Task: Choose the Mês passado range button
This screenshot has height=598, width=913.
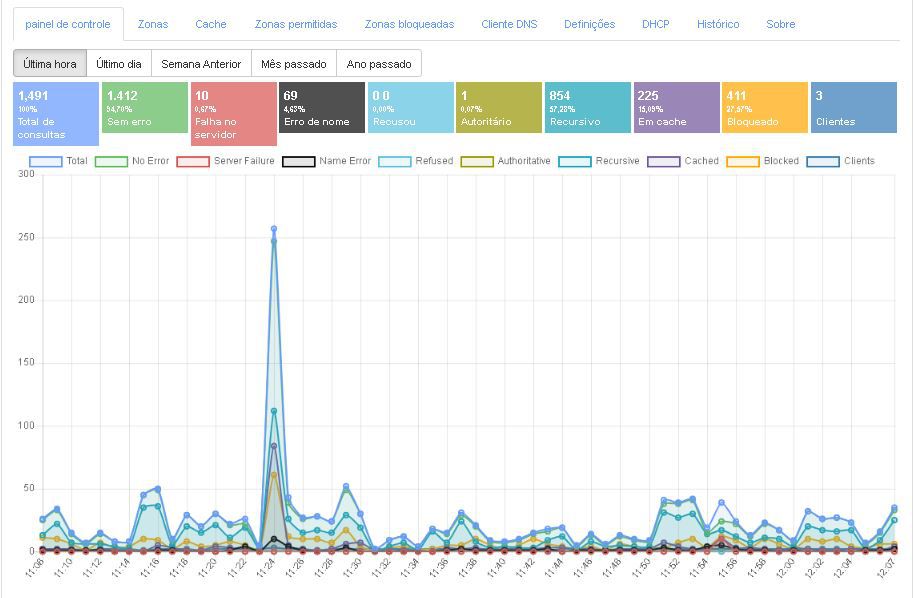Action: point(294,64)
